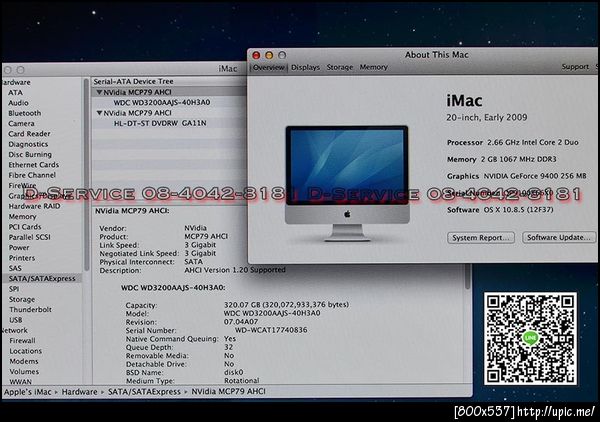Screen dimensions: 600x422
Task: Choose Camera in the Hardware list
Action: 21,124
